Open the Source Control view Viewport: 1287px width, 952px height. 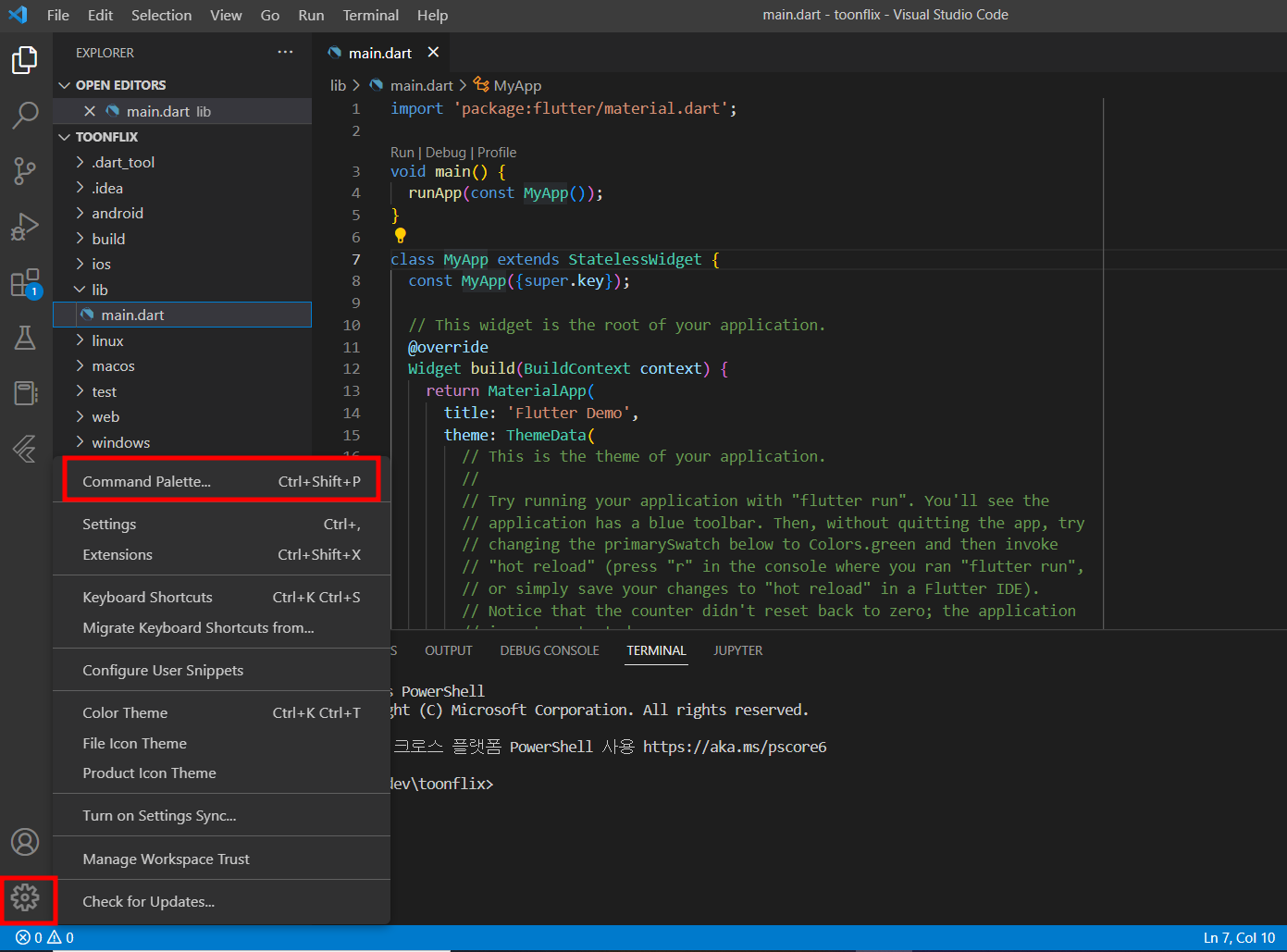pos(25,171)
